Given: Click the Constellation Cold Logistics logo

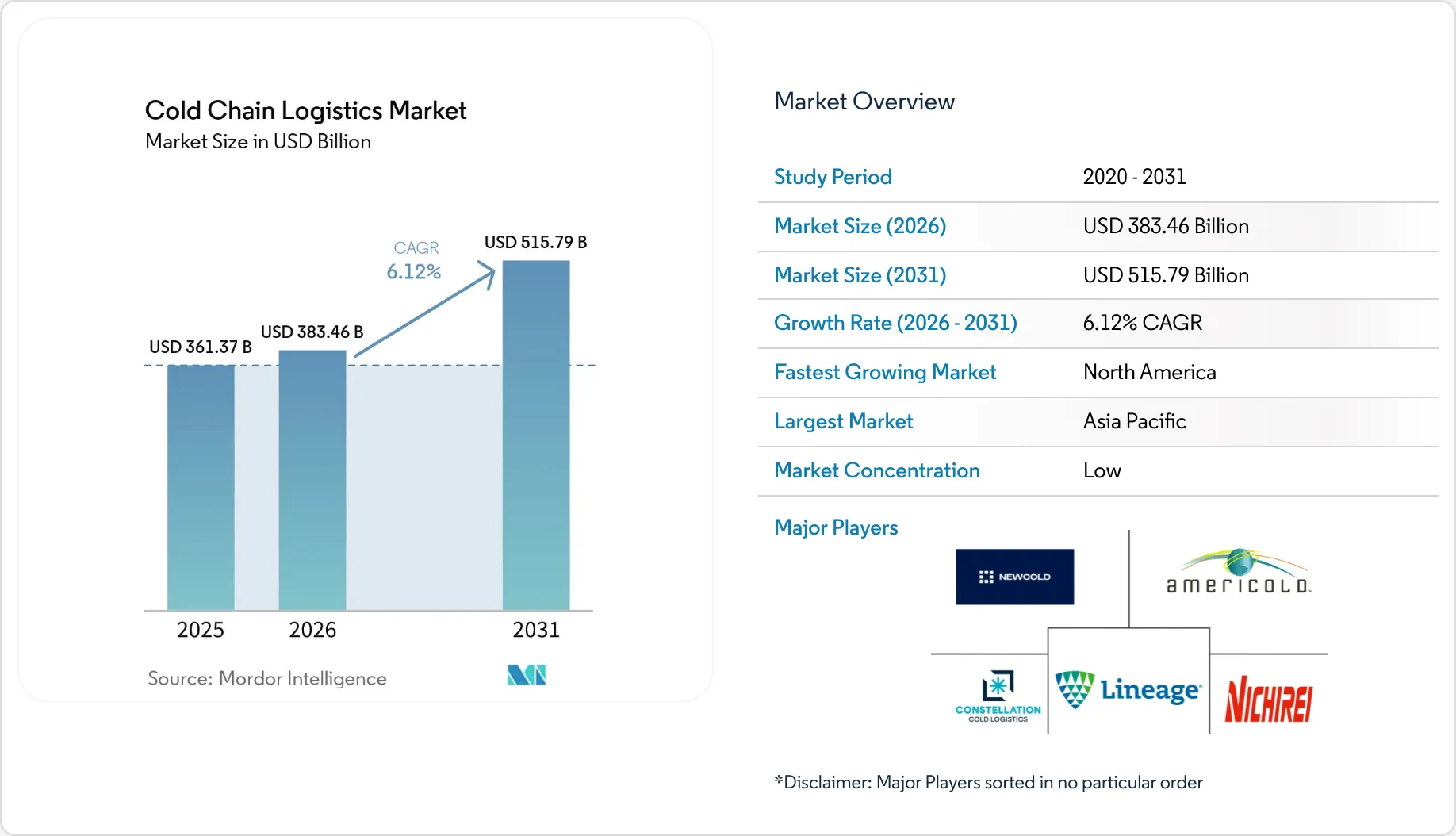Looking at the screenshot, I should (998, 696).
